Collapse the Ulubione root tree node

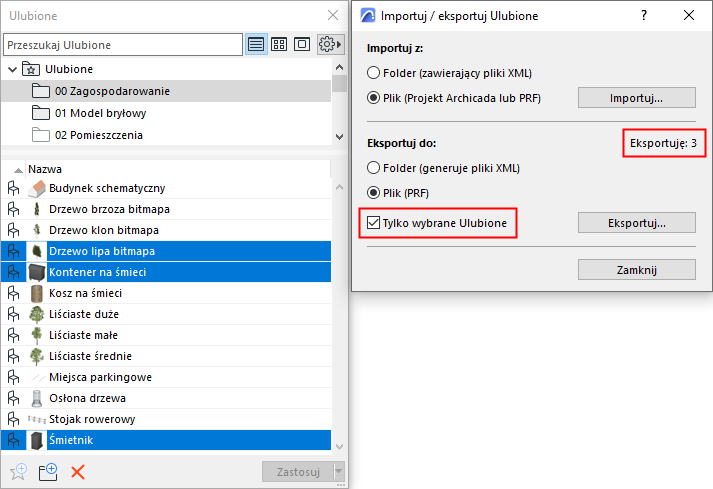pos(13,69)
